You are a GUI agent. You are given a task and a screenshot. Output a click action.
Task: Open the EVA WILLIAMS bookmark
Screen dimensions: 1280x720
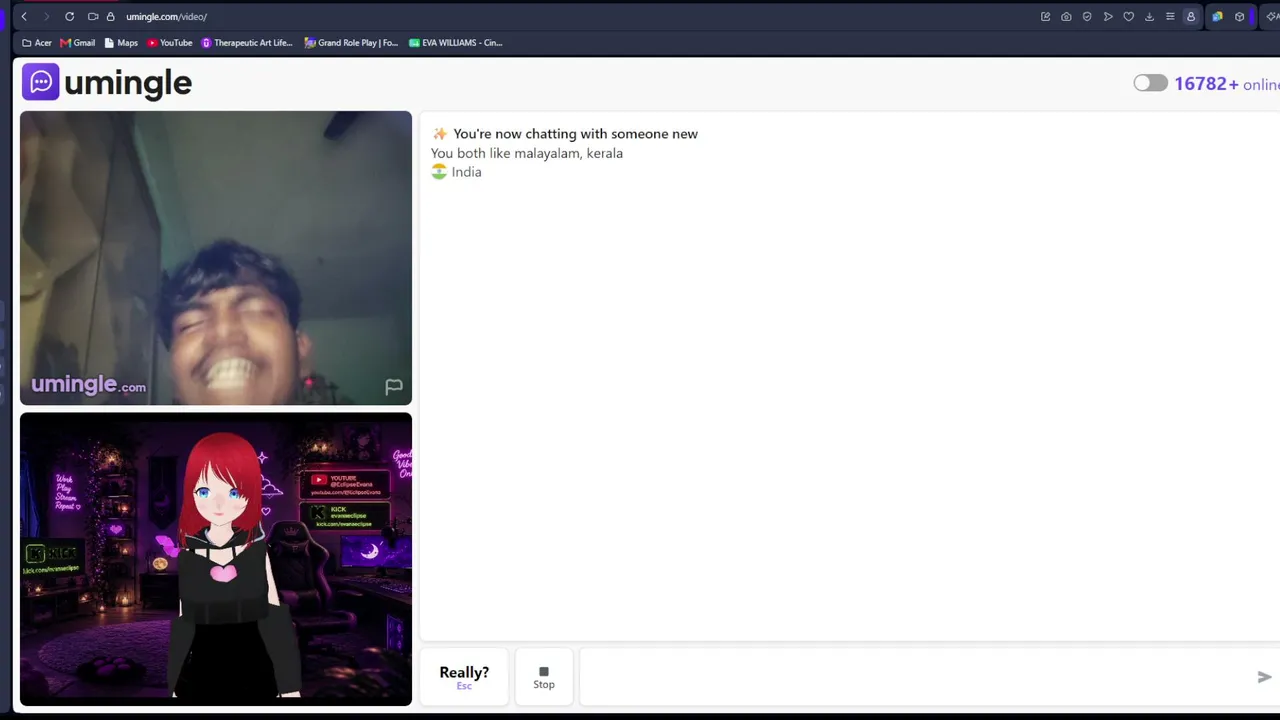click(456, 43)
